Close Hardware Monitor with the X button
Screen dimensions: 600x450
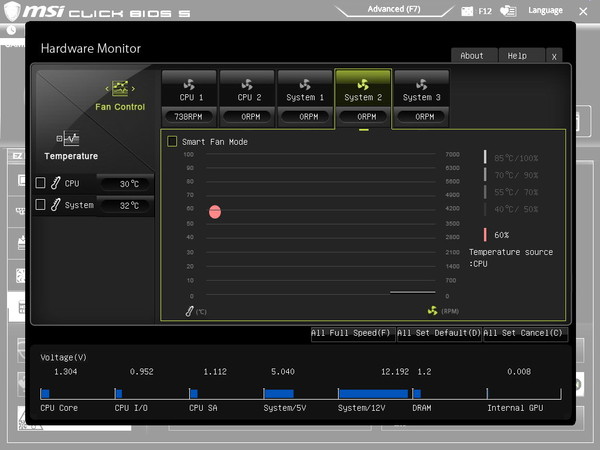[x=554, y=57]
